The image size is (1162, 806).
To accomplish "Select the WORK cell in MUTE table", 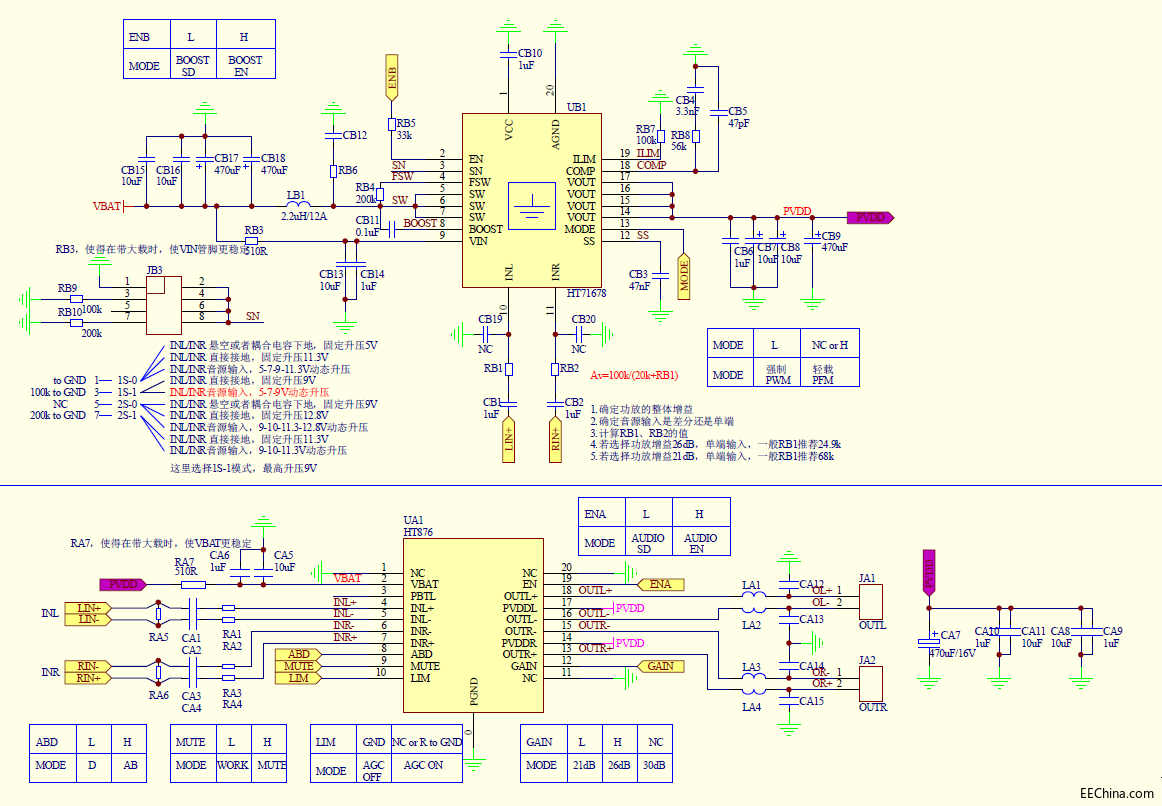I will tap(233, 767).
